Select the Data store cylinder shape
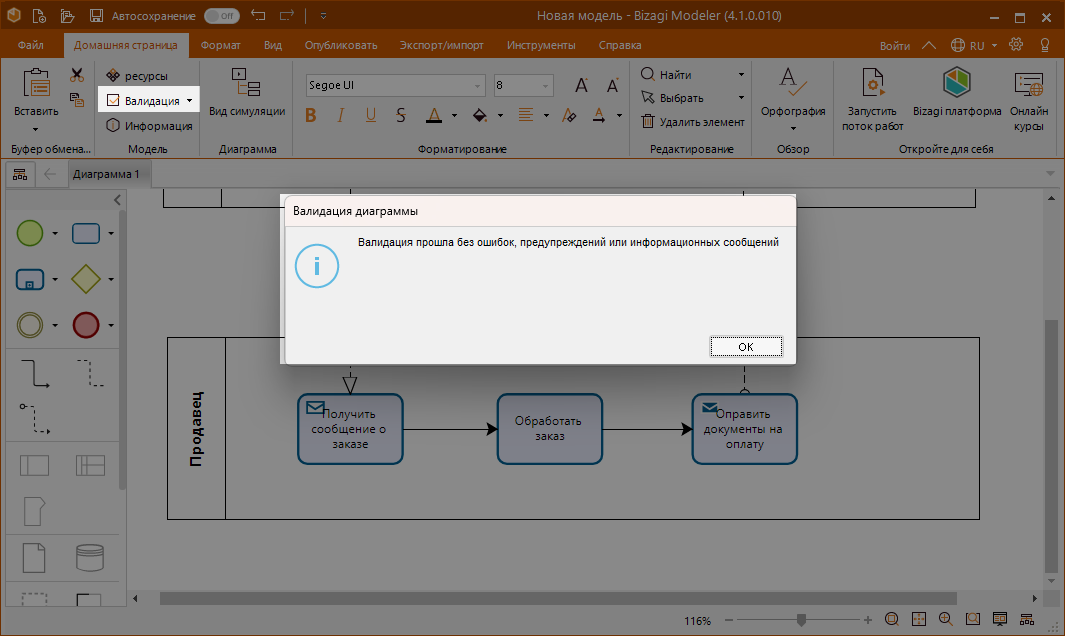 [x=89, y=558]
